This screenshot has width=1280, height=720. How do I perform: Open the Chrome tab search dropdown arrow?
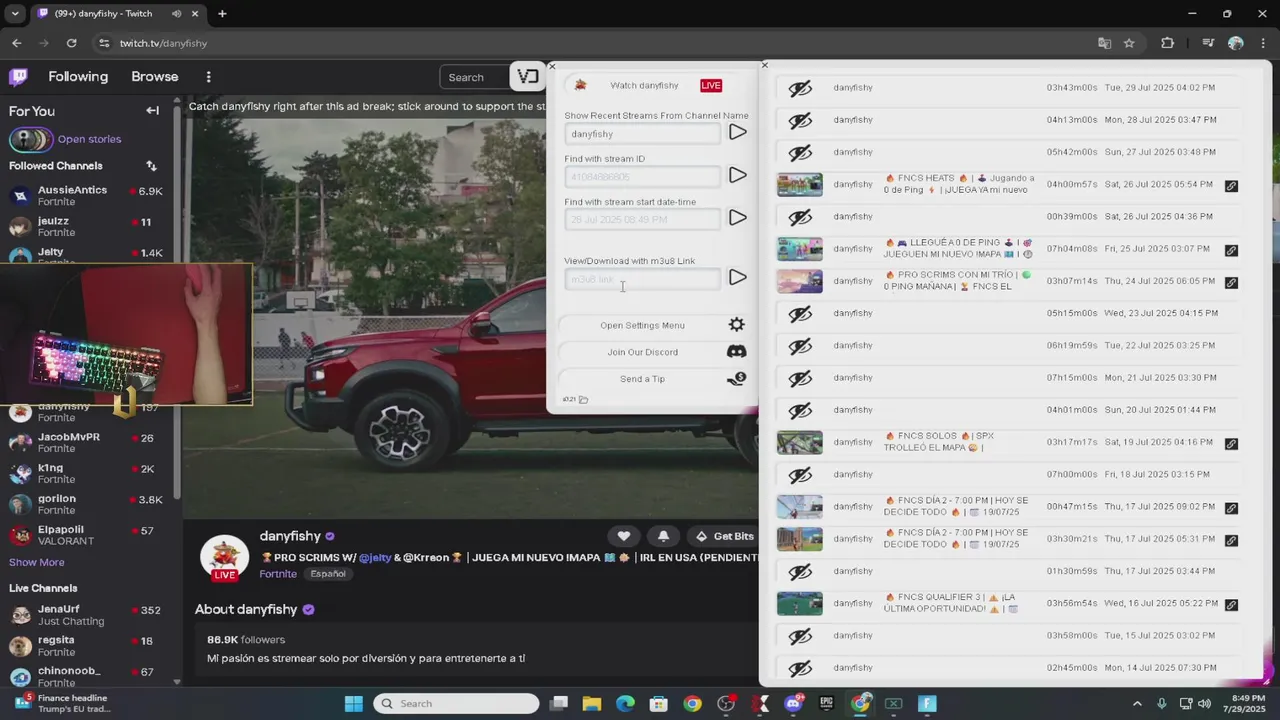point(14,14)
